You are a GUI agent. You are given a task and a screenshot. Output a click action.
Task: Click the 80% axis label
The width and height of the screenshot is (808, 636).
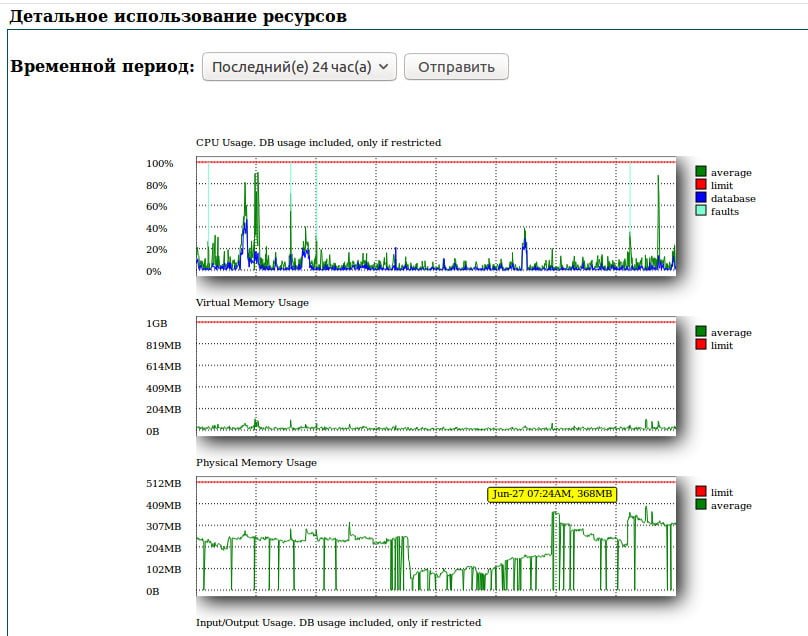coord(157,186)
